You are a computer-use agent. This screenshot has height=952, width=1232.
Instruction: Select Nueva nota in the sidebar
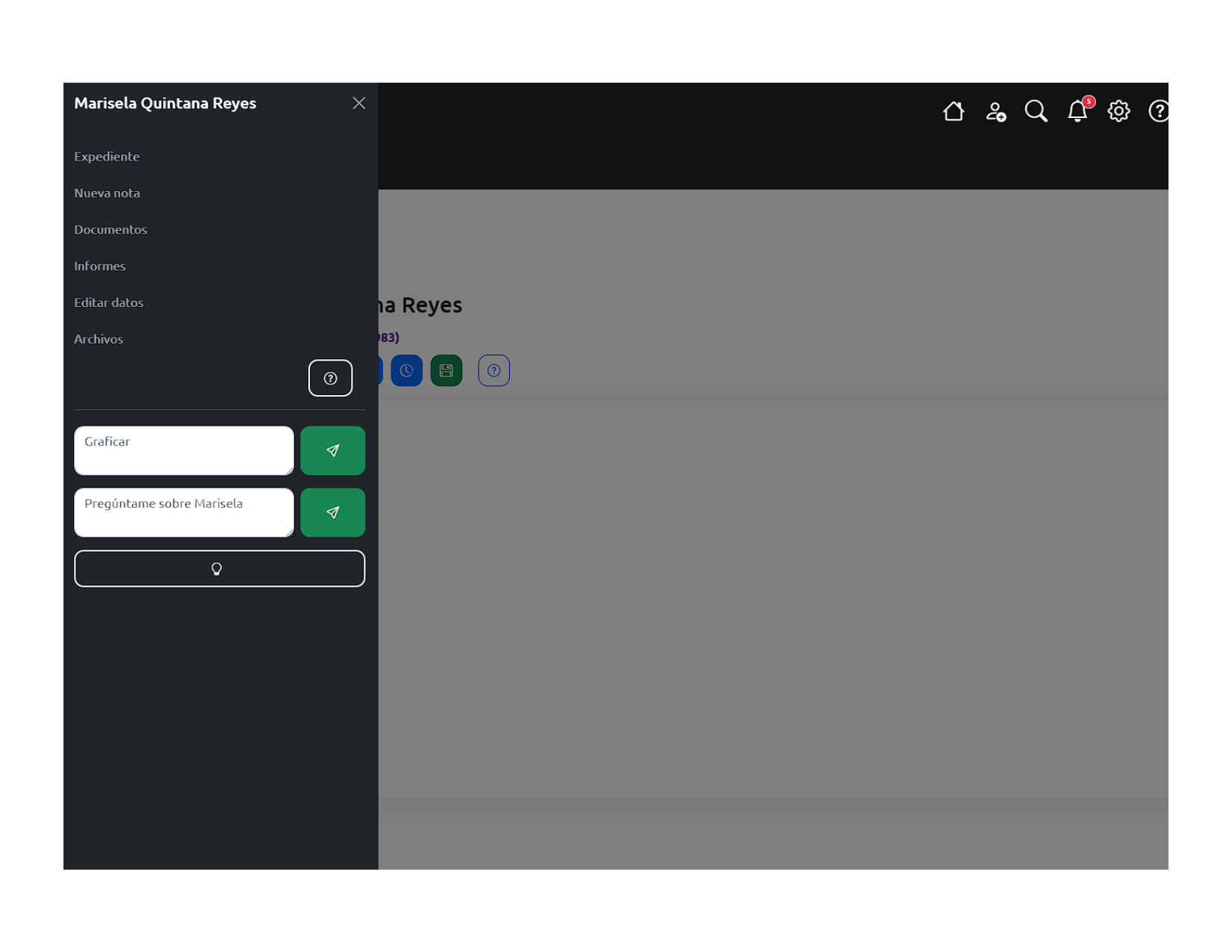click(107, 193)
